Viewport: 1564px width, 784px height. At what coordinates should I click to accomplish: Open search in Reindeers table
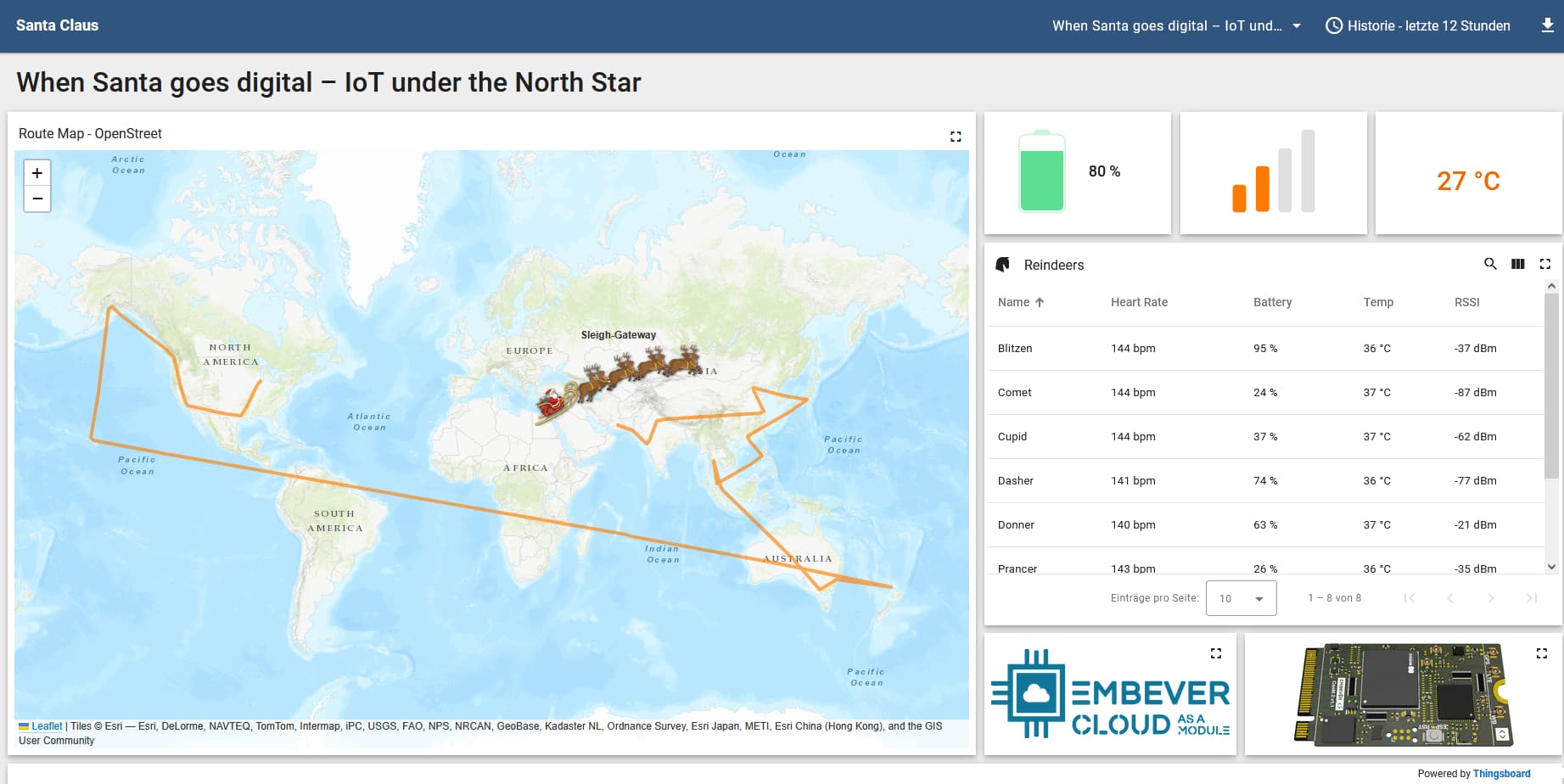coord(1490,264)
